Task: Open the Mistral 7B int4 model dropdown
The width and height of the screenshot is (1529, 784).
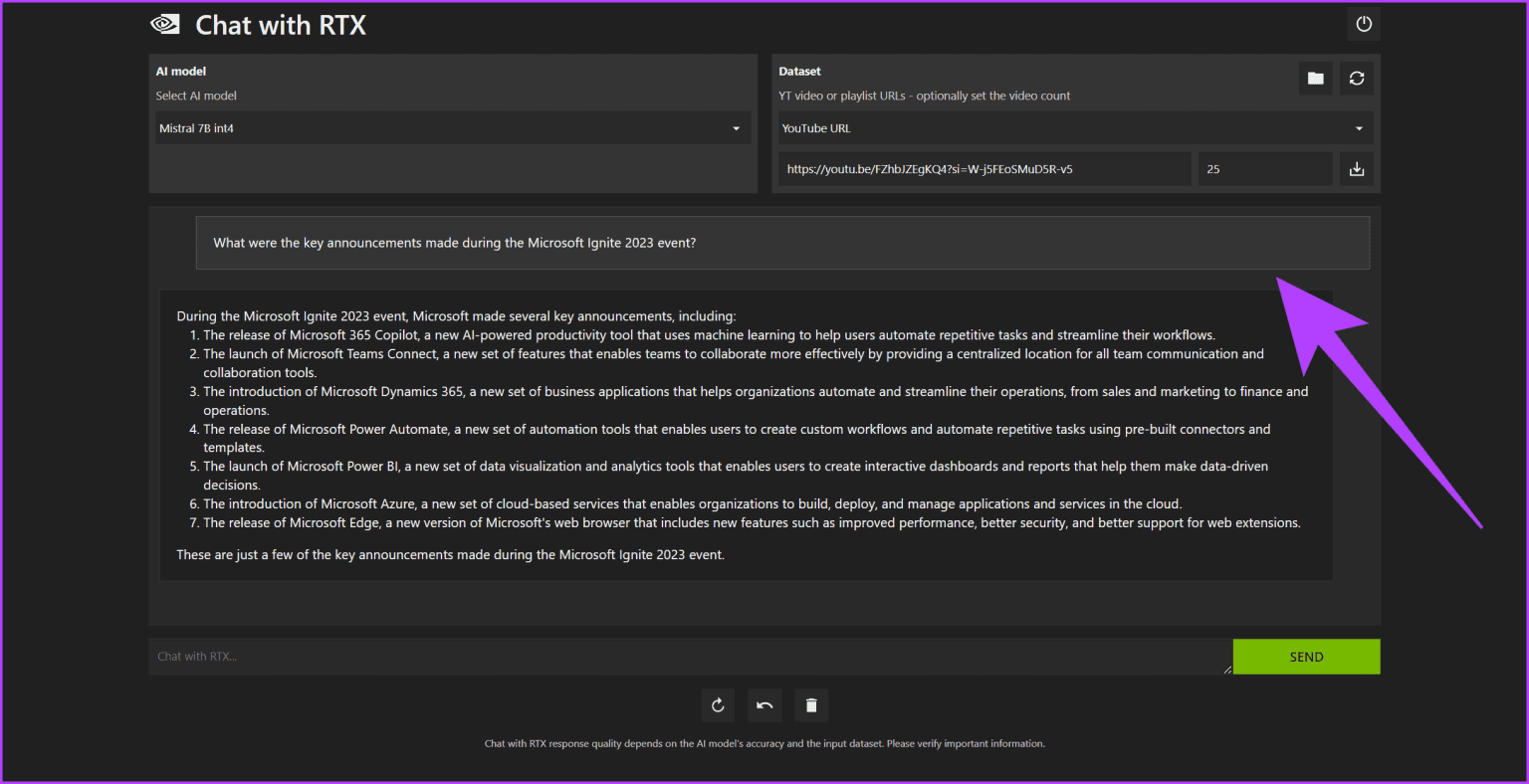Action: (x=453, y=128)
